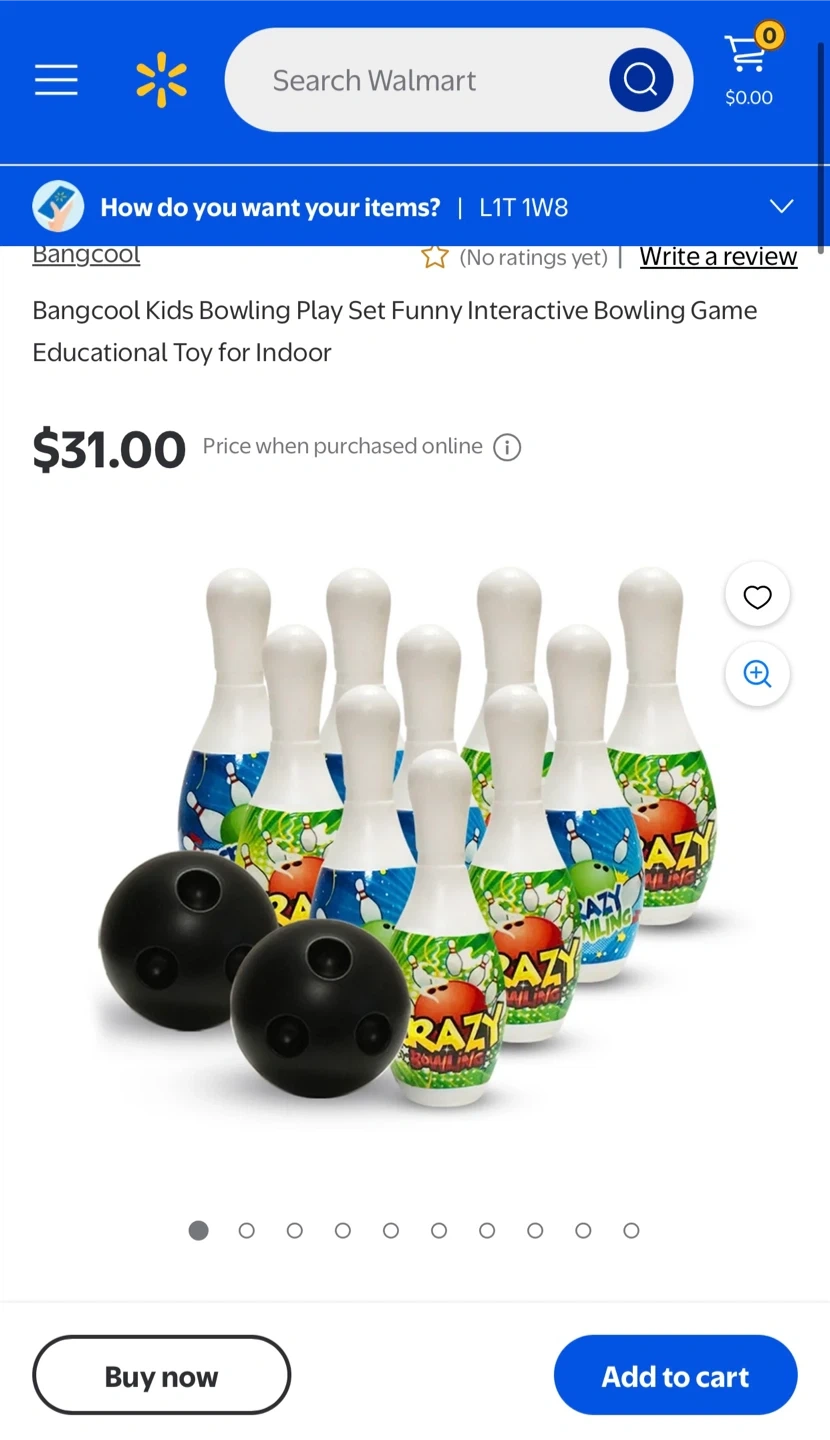Select the fifth image carousel dot
The height and width of the screenshot is (1440, 830).
[x=391, y=1231]
